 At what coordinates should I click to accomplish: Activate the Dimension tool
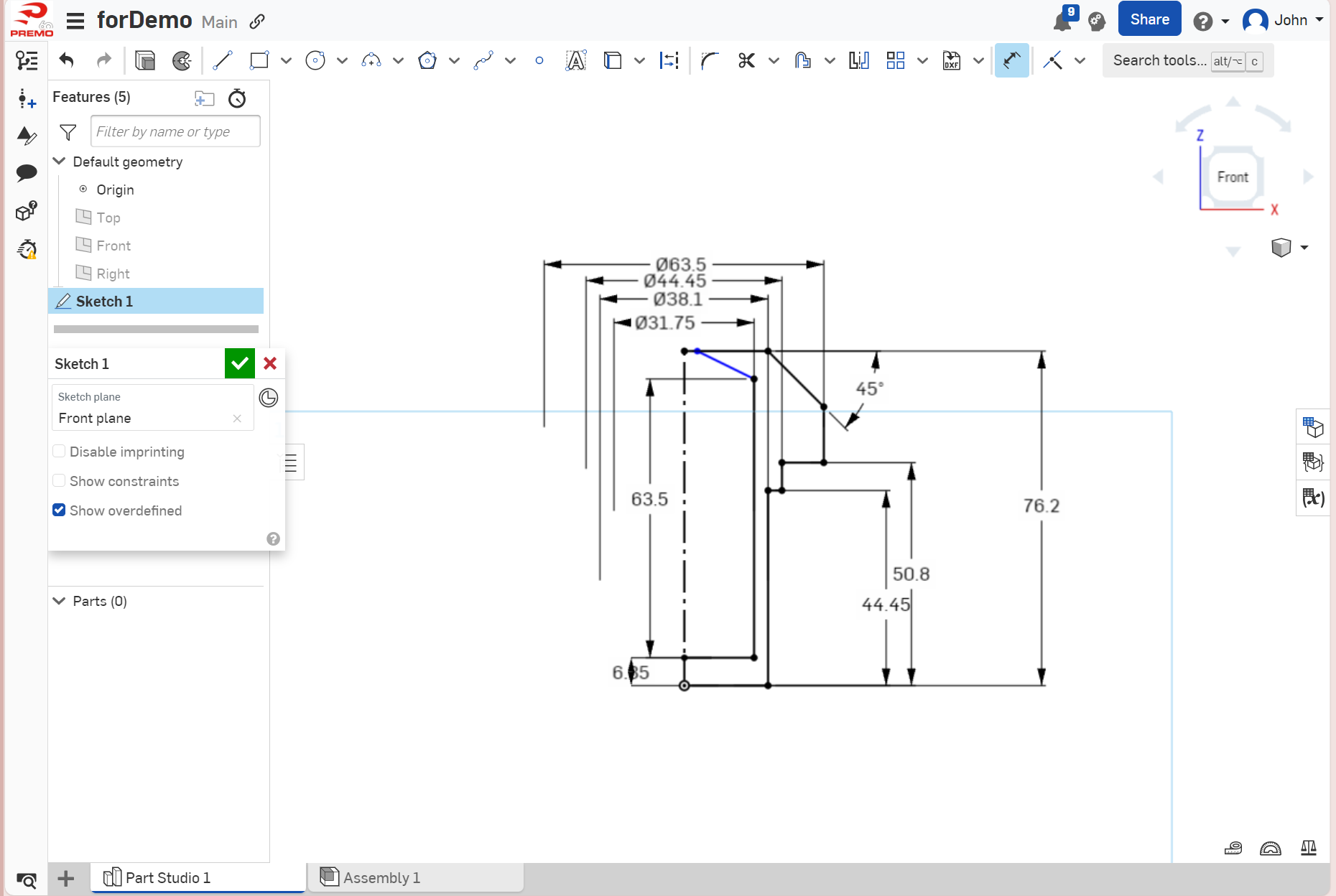point(1011,61)
